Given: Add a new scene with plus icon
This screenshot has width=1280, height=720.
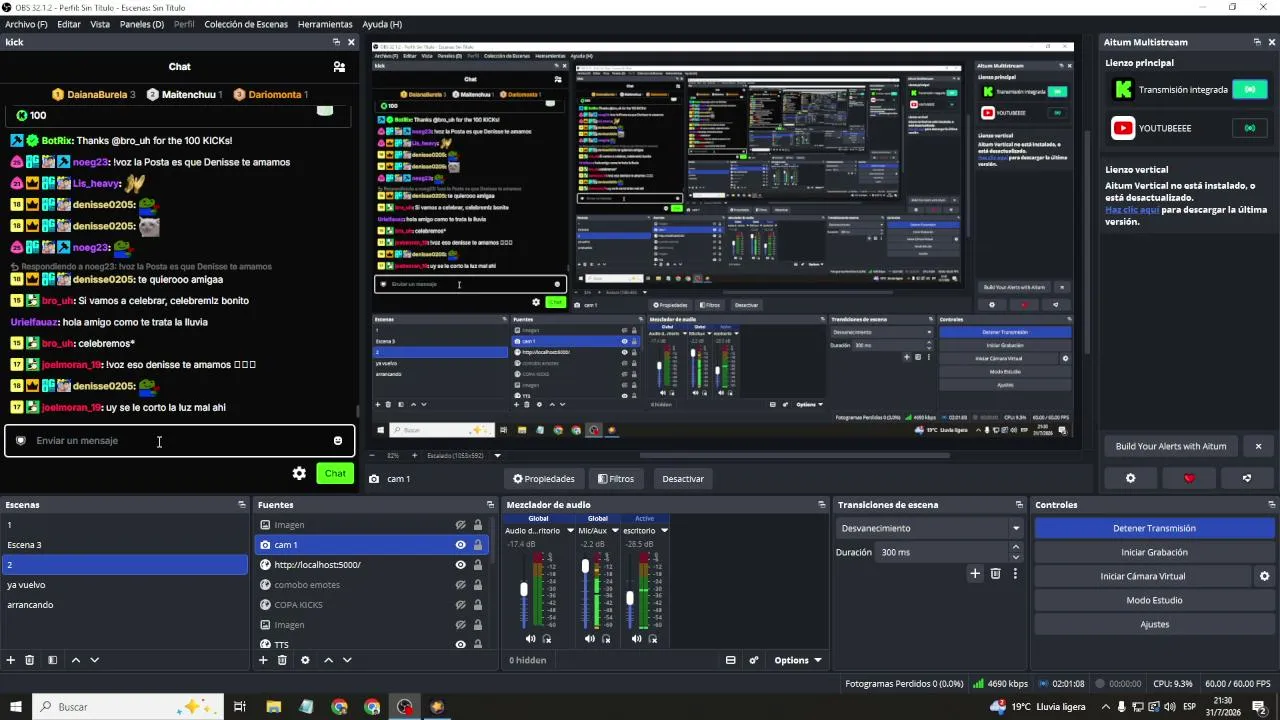Looking at the screenshot, I should pyautogui.click(x=11, y=660).
